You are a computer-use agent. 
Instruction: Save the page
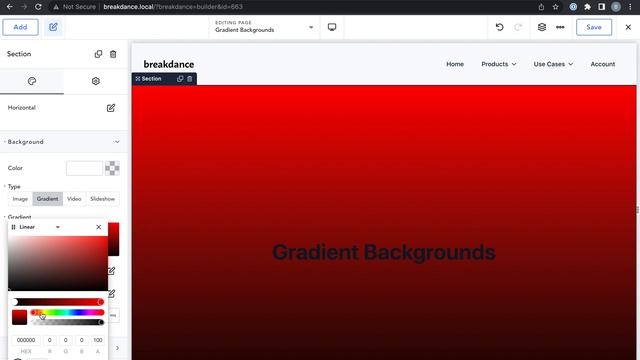(x=594, y=27)
